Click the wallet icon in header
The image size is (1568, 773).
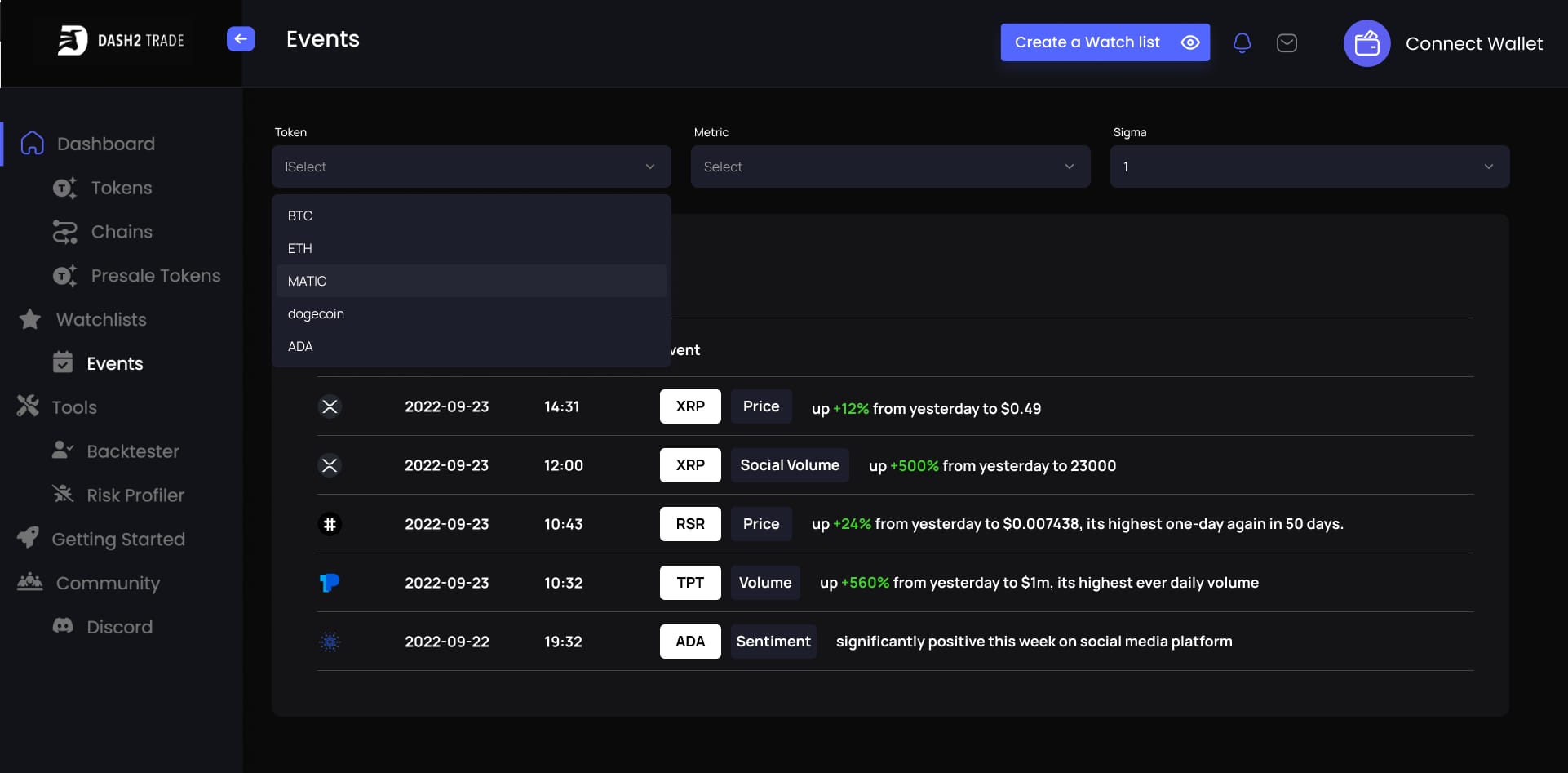point(1366,43)
